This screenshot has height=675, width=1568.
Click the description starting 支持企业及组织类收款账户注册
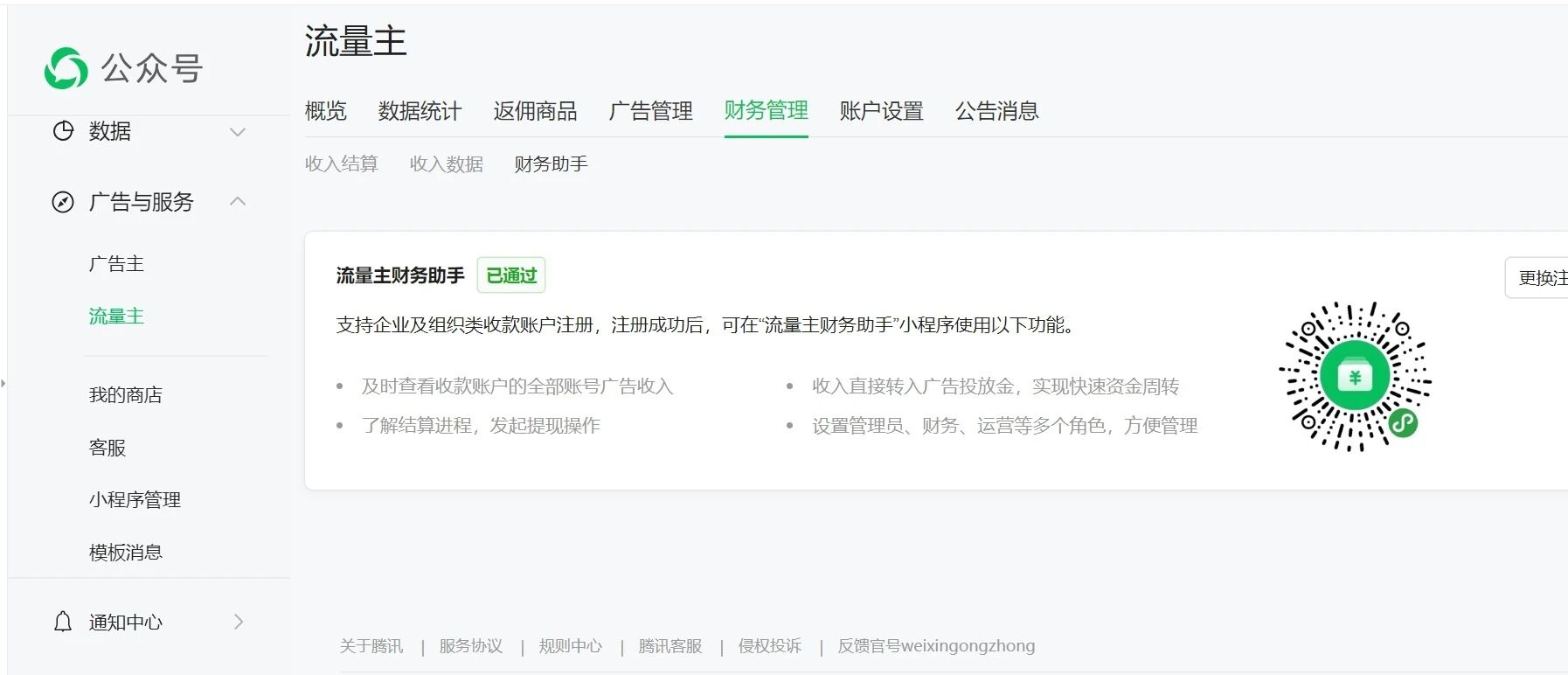pyautogui.click(x=705, y=325)
